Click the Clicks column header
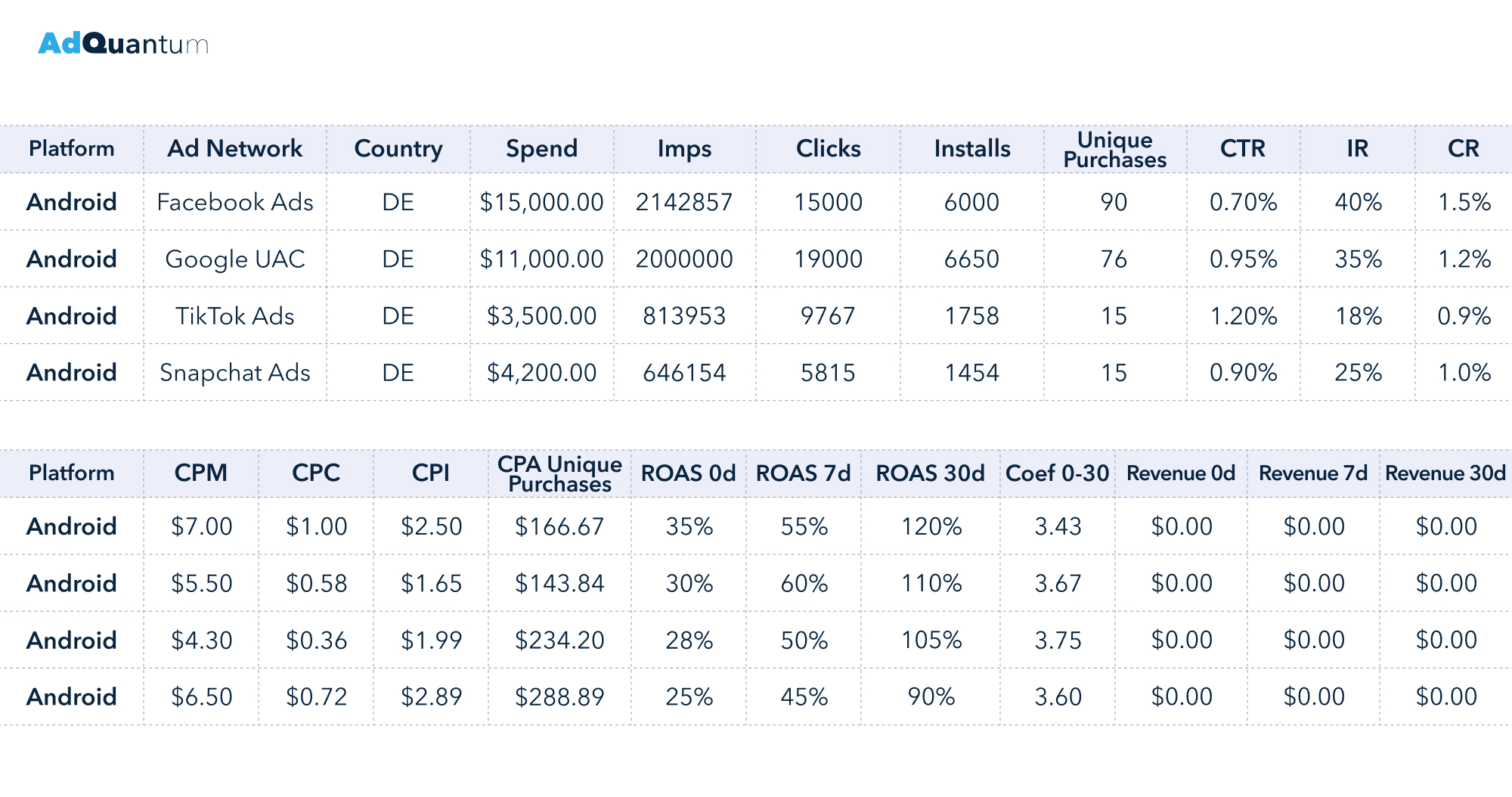Viewport: 1512px width, 797px height. click(828, 148)
